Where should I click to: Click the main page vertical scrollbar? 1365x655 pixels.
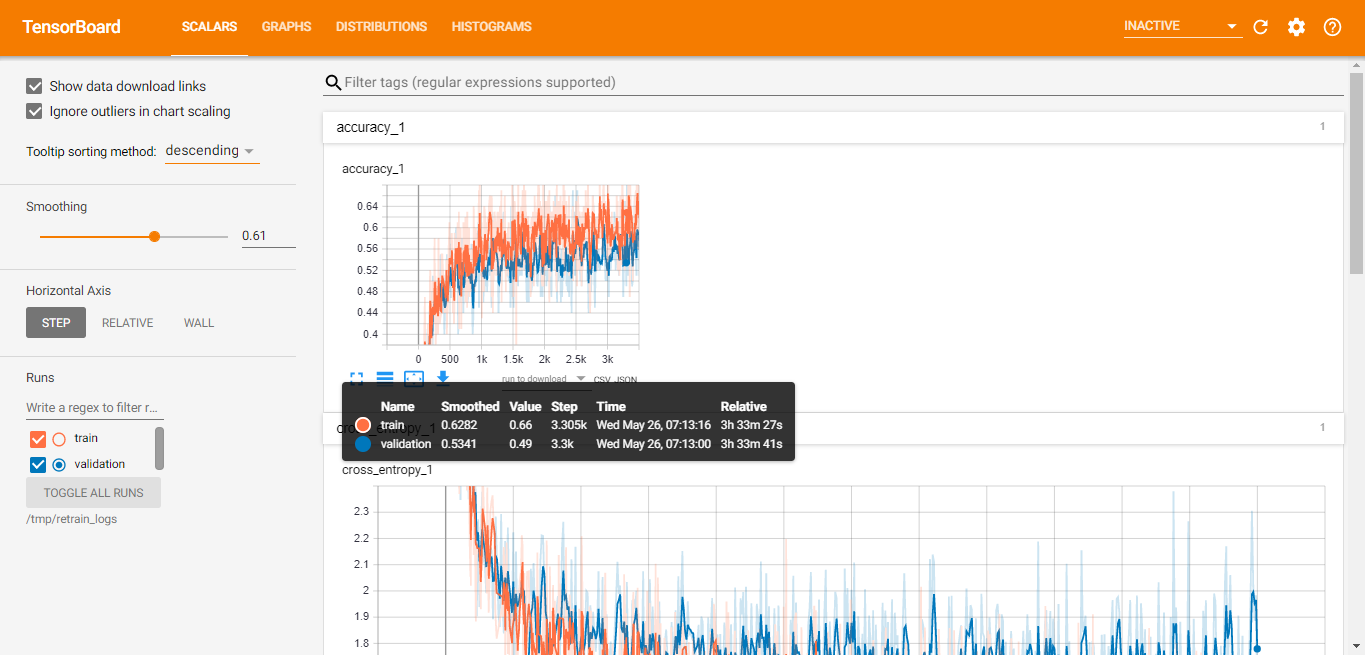(1357, 173)
